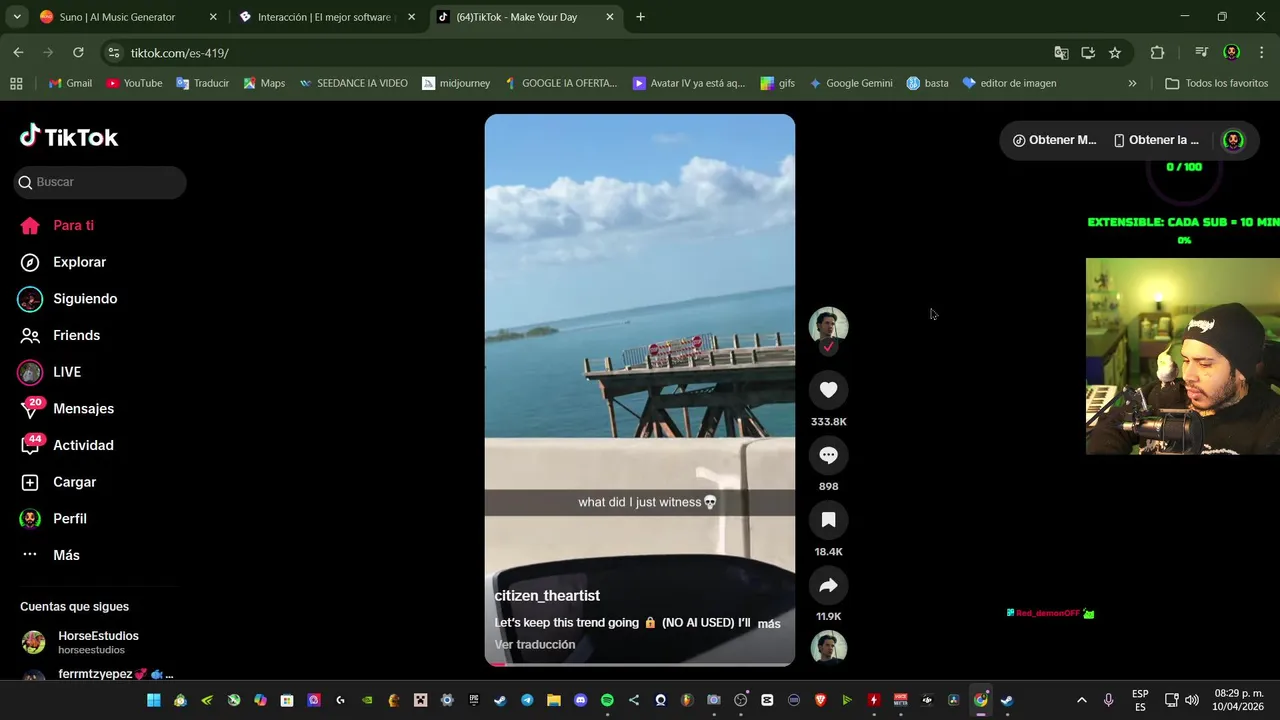Open Traducir bookmark
Image resolution: width=1280 pixels, height=720 pixels.
click(x=202, y=83)
